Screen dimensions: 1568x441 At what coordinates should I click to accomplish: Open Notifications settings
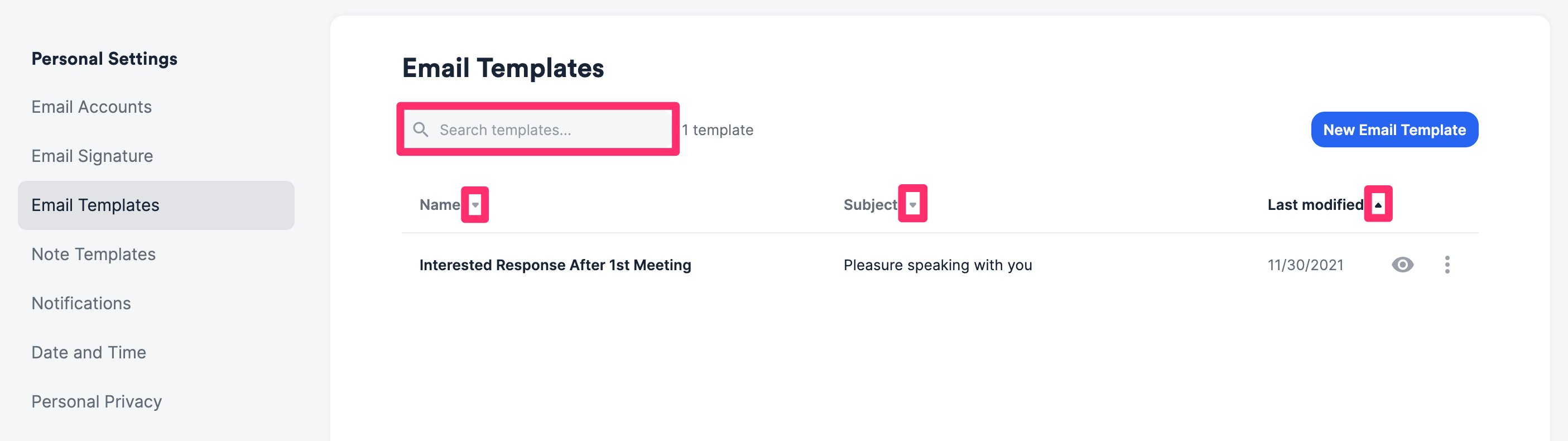[x=81, y=303]
